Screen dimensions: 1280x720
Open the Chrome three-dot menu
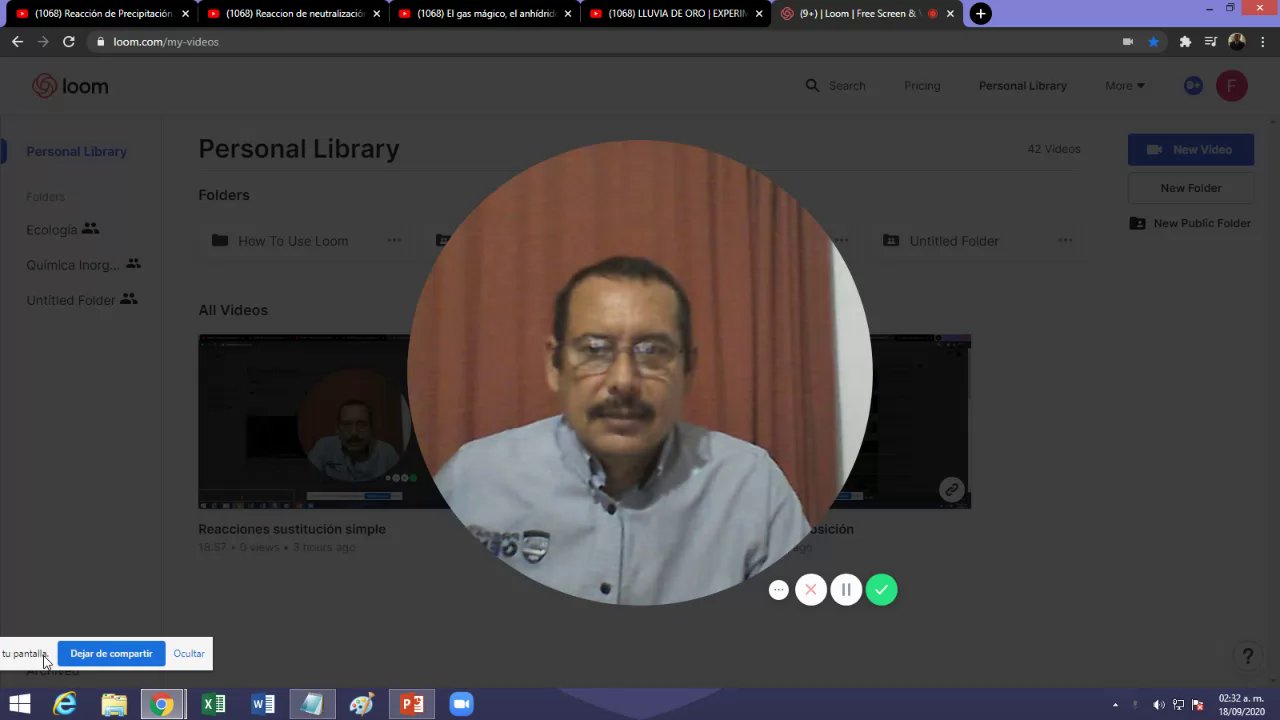tap(1264, 42)
